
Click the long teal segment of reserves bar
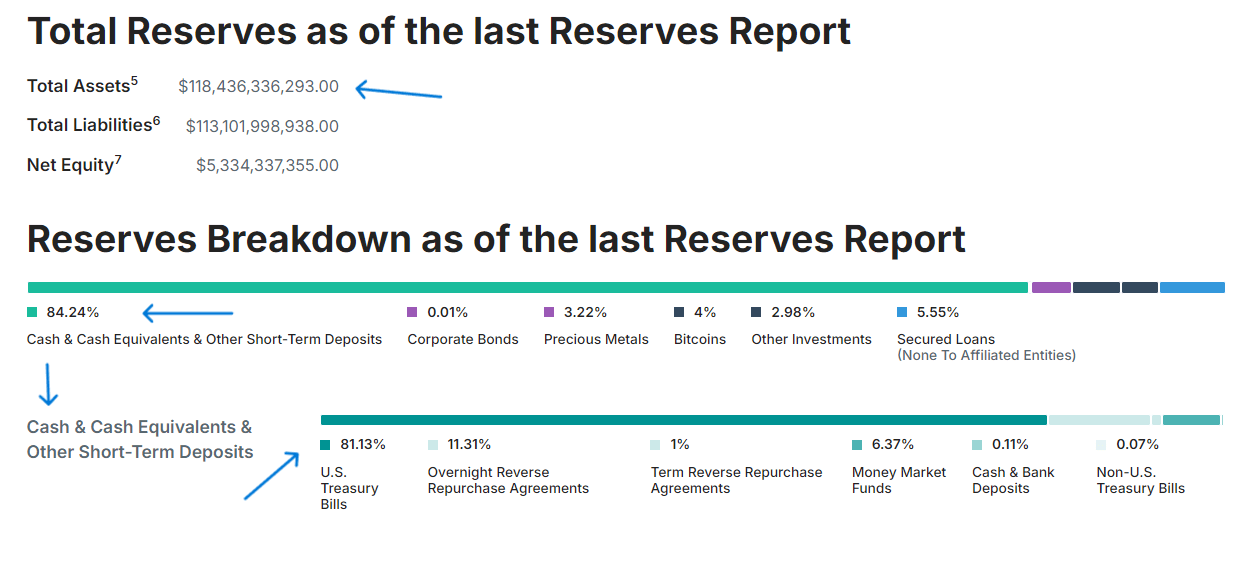[x=528, y=288]
